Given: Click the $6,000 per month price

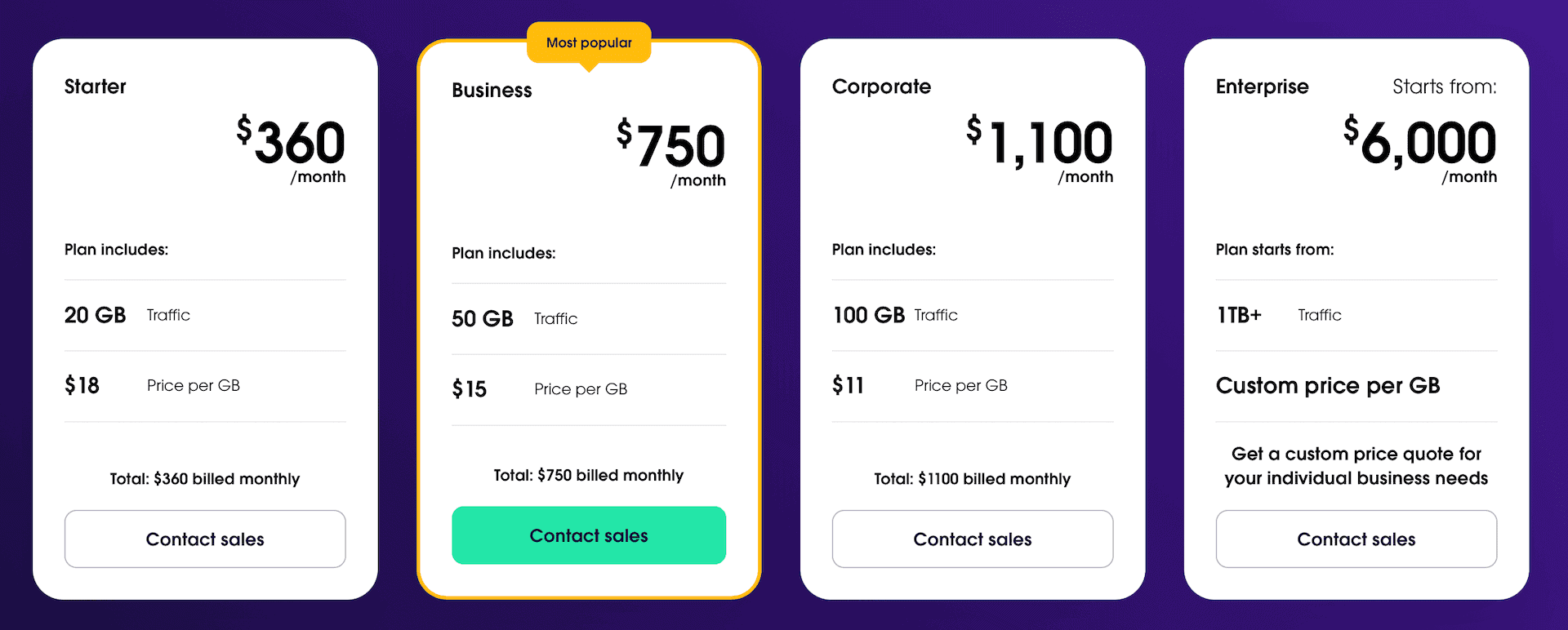Looking at the screenshot, I should tap(1420, 150).
